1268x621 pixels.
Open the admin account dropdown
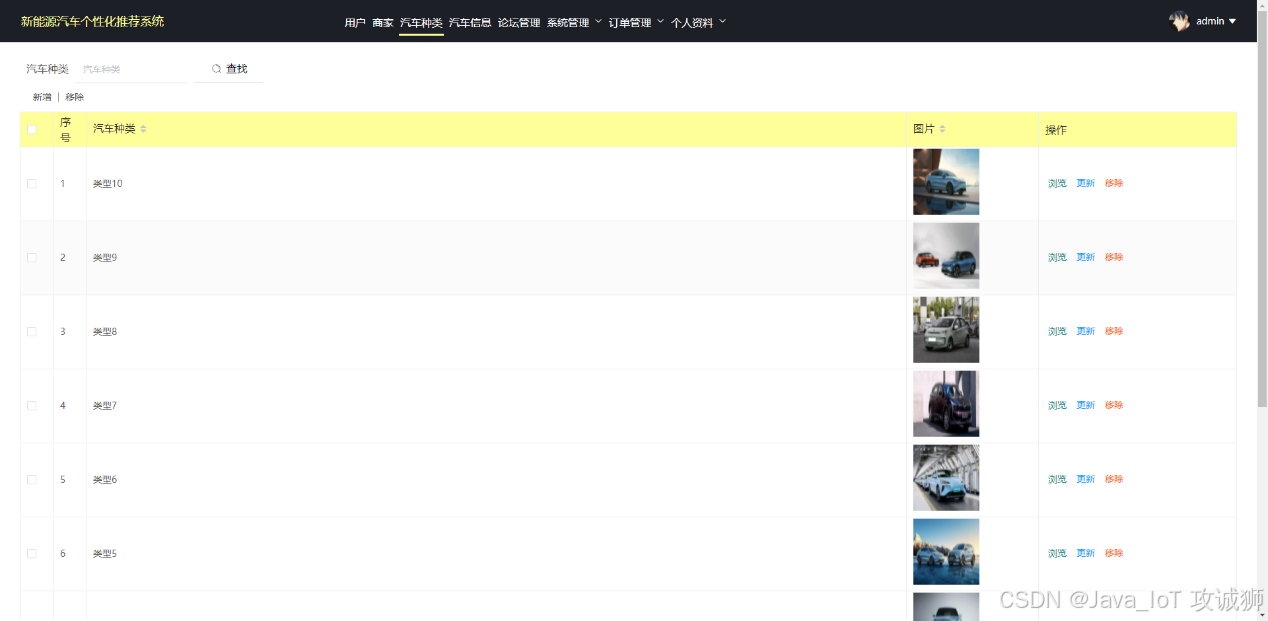[1216, 21]
